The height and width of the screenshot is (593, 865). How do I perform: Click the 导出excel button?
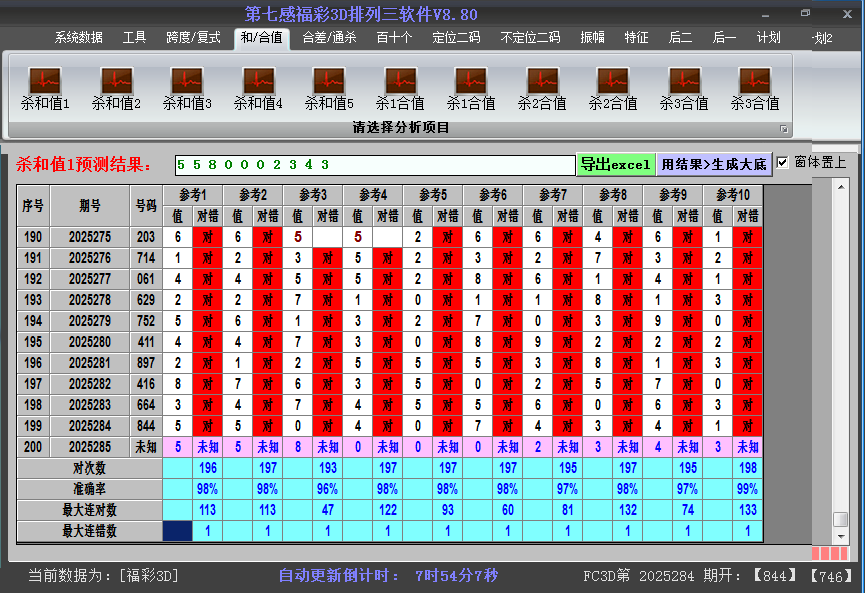tap(616, 164)
